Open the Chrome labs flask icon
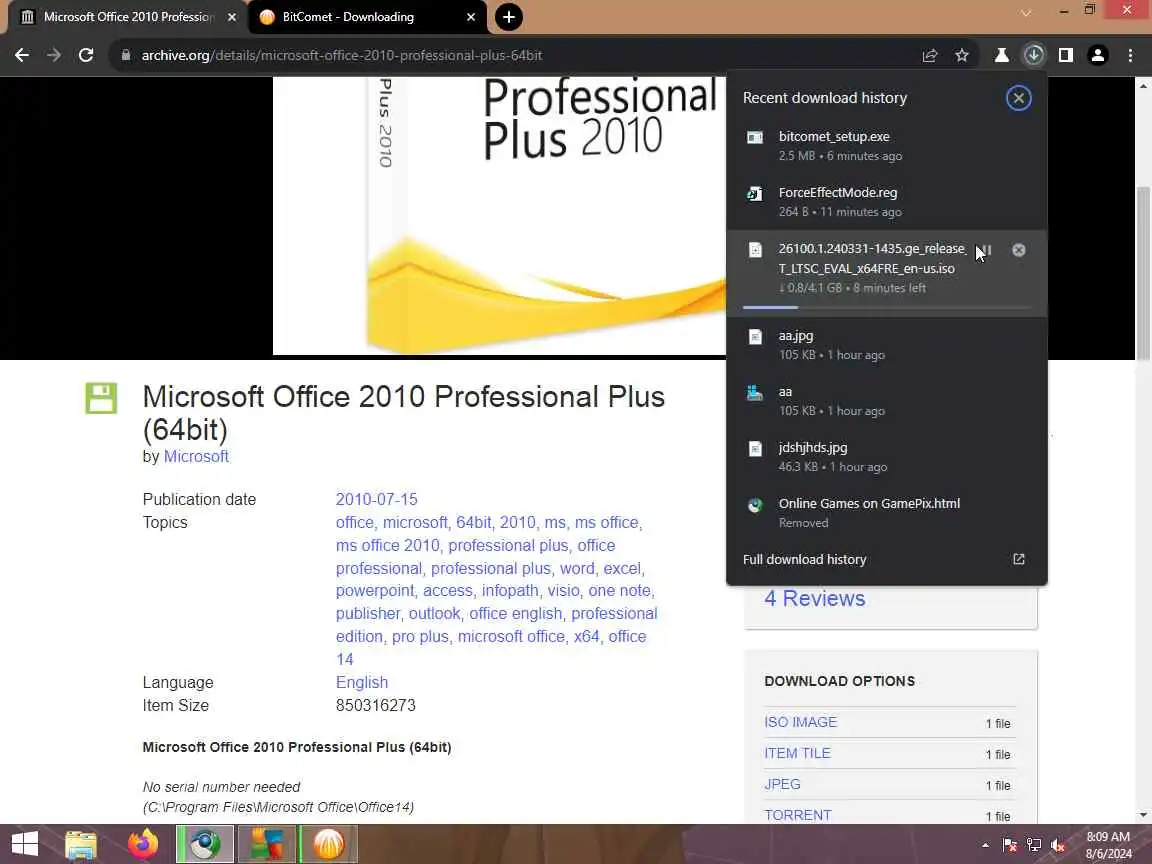This screenshot has height=864, width=1152. (x=1001, y=55)
